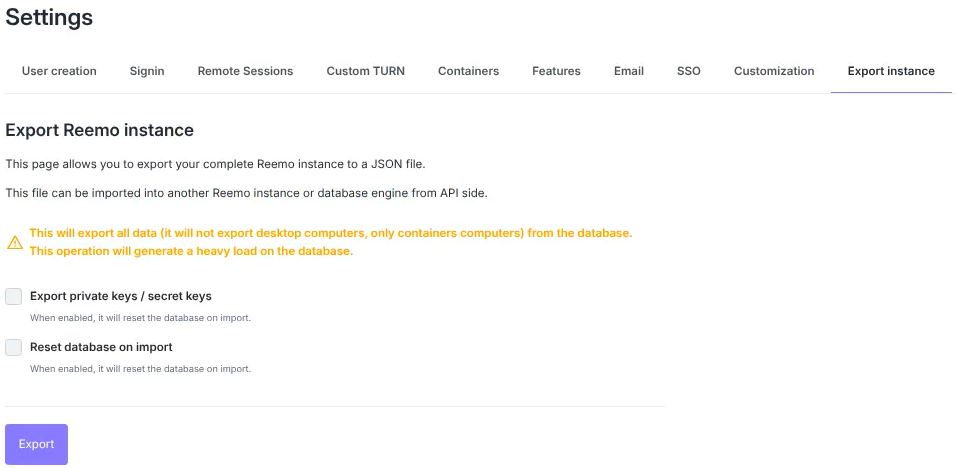Switch to the Signin tab
This screenshot has height=468, width=956.
point(147,71)
